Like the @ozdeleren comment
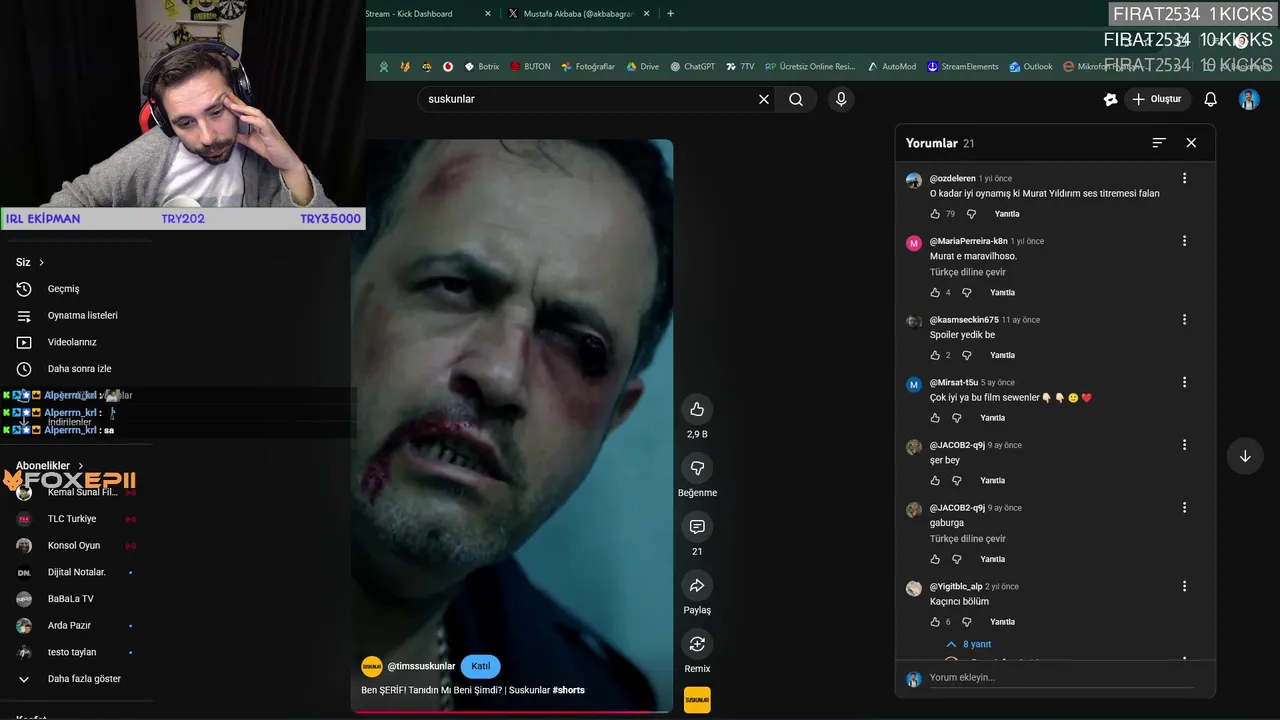This screenshot has height=720, width=1280. click(x=936, y=214)
